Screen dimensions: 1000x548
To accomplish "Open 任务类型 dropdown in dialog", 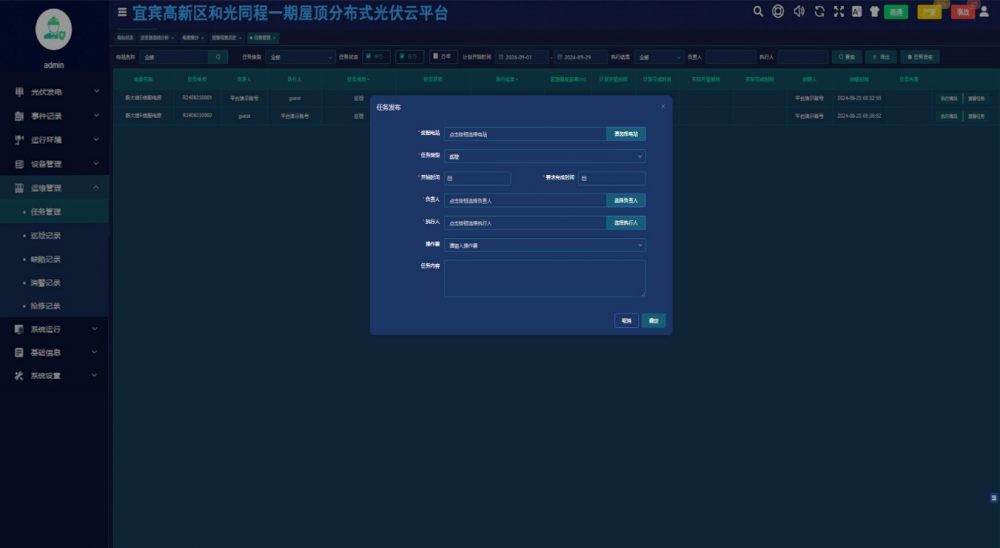I will 545,156.
